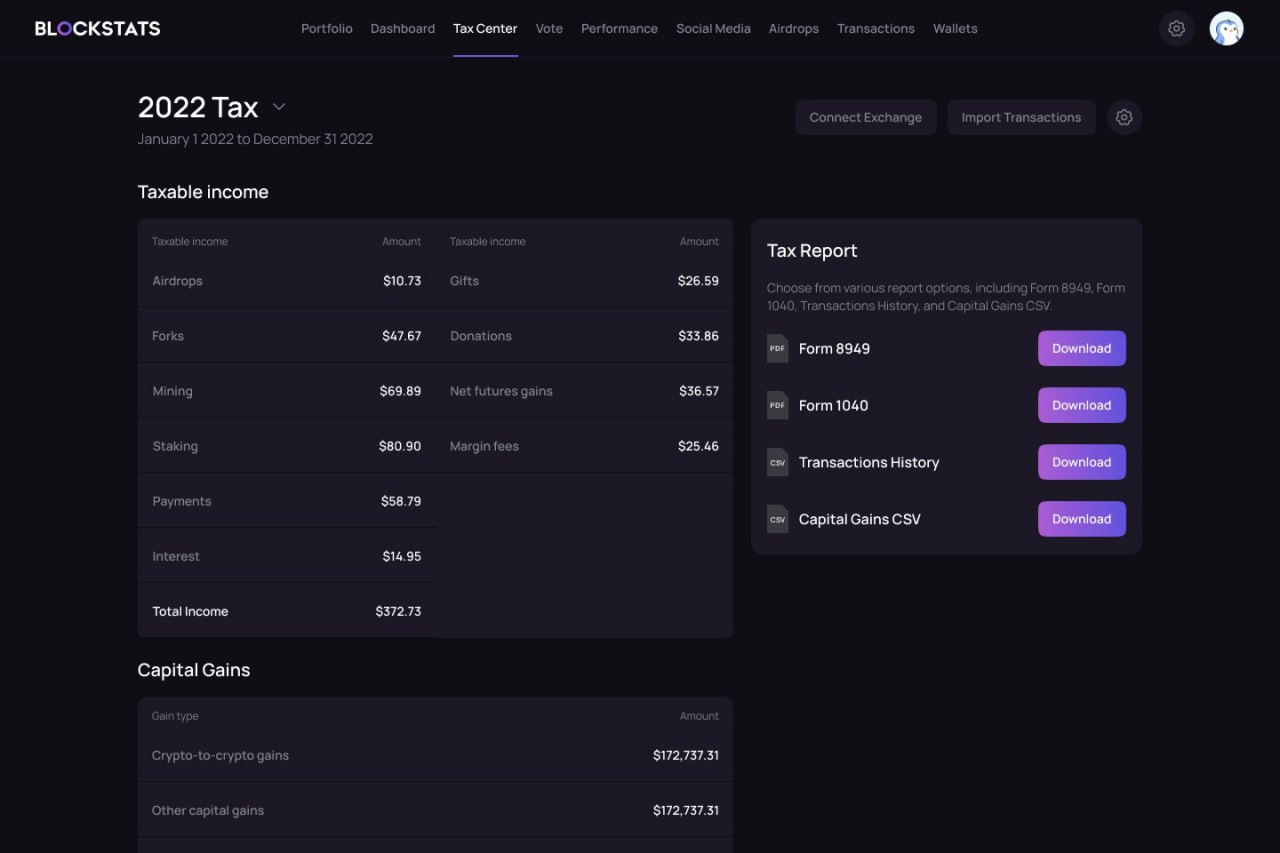1280x853 pixels.
Task: Open the Wallets tab
Action: (955, 28)
